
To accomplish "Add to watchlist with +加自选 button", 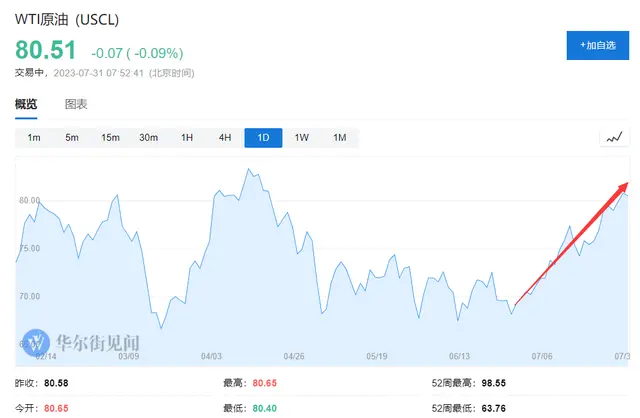I will point(598,45).
